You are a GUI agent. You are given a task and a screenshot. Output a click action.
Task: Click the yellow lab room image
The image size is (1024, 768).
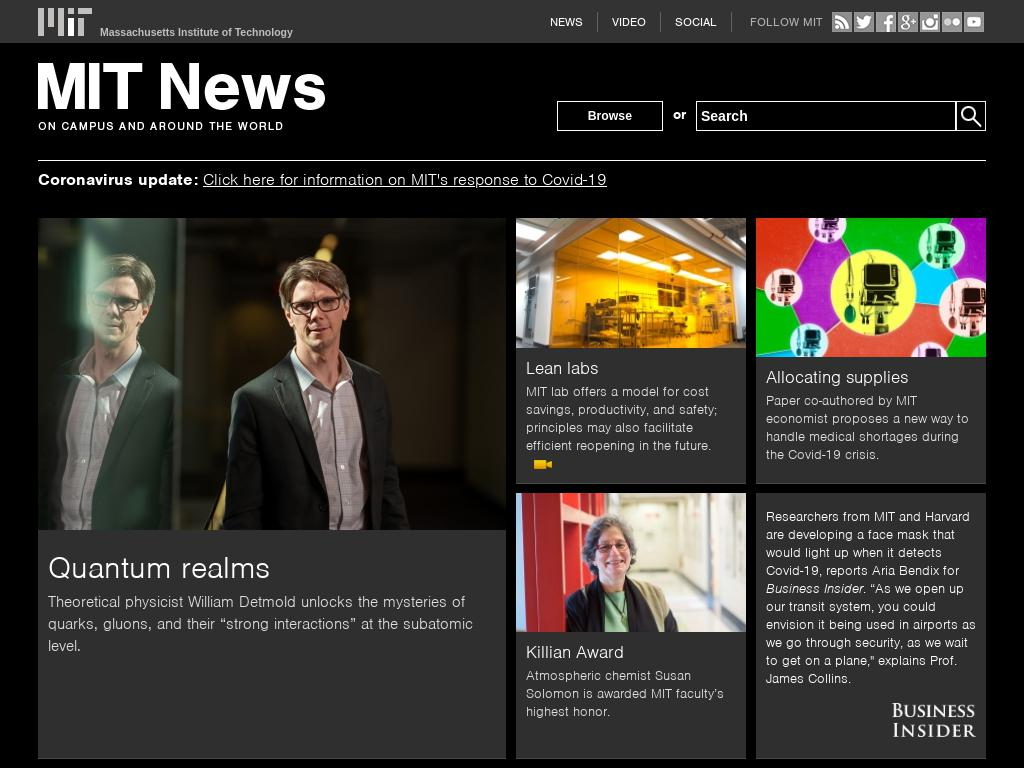click(631, 283)
